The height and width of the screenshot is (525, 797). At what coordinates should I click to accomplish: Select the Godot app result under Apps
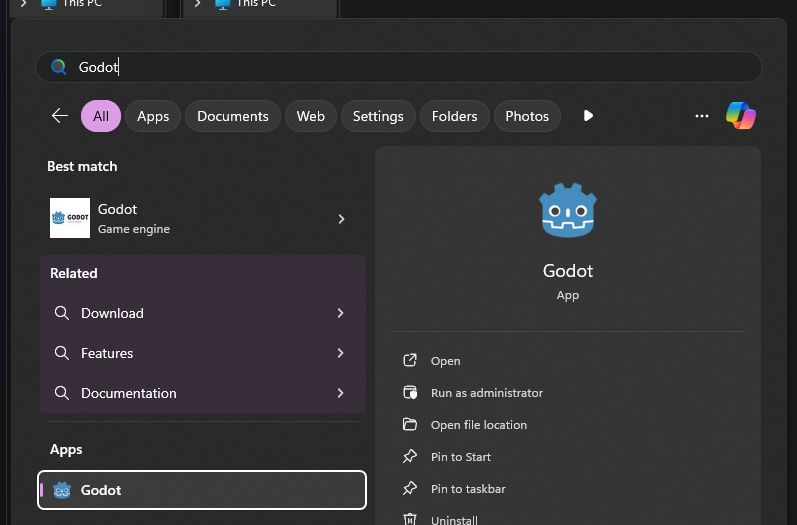pos(202,490)
